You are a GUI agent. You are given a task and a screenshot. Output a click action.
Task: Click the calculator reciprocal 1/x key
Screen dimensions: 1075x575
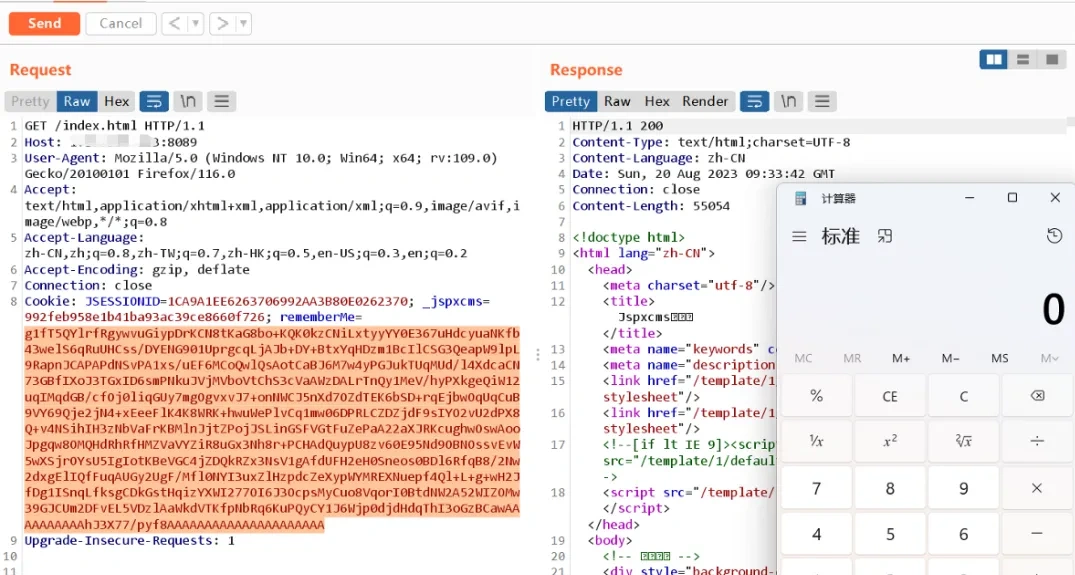pos(817,441)
